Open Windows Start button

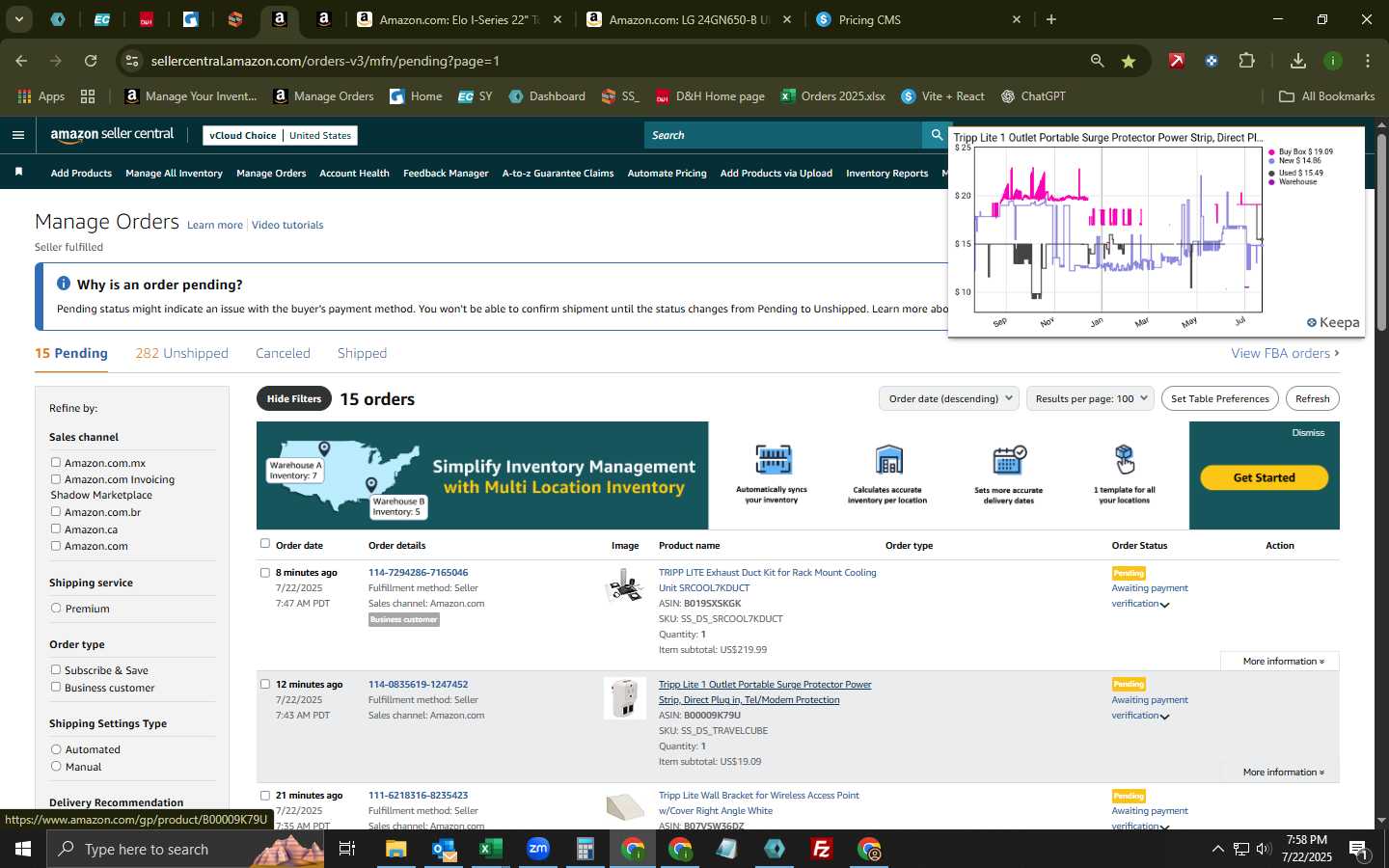[22, 849]
